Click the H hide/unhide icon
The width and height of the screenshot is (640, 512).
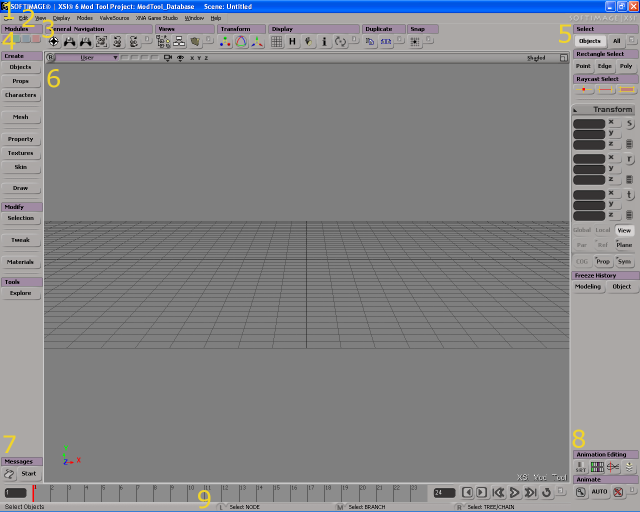click(x=292, y=42)
